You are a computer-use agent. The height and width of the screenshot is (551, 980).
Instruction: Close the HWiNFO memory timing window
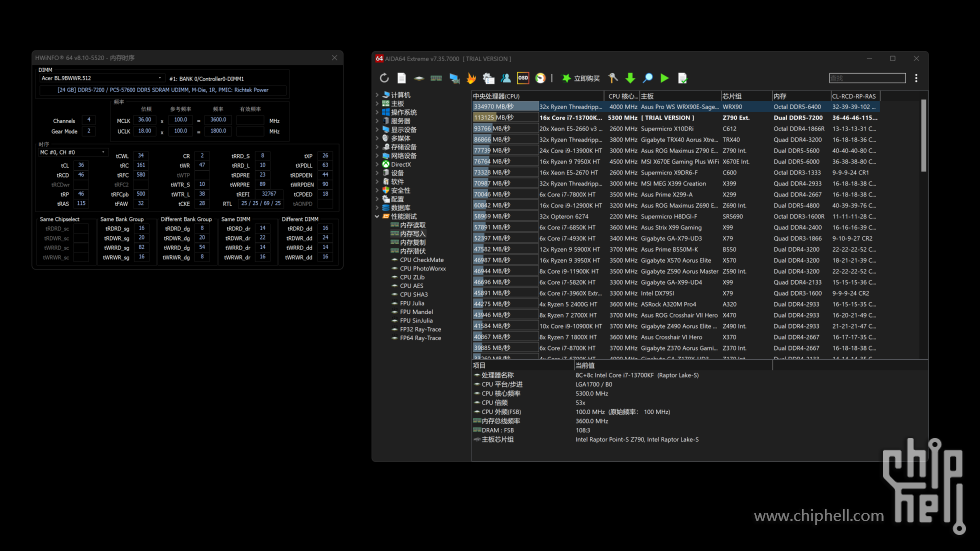click(x=334, y=57)
